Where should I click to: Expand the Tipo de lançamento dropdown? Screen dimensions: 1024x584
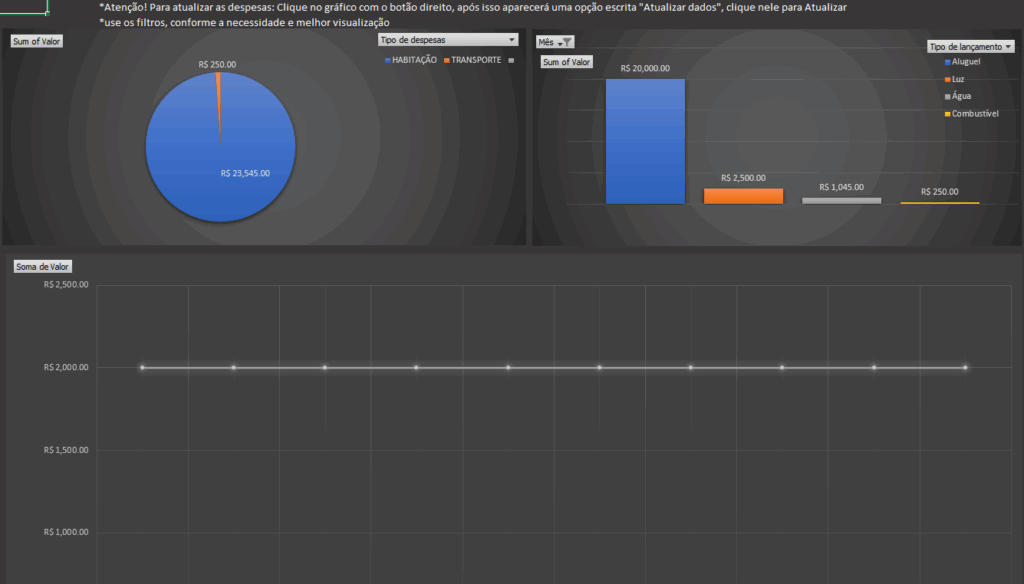[970, 46]
